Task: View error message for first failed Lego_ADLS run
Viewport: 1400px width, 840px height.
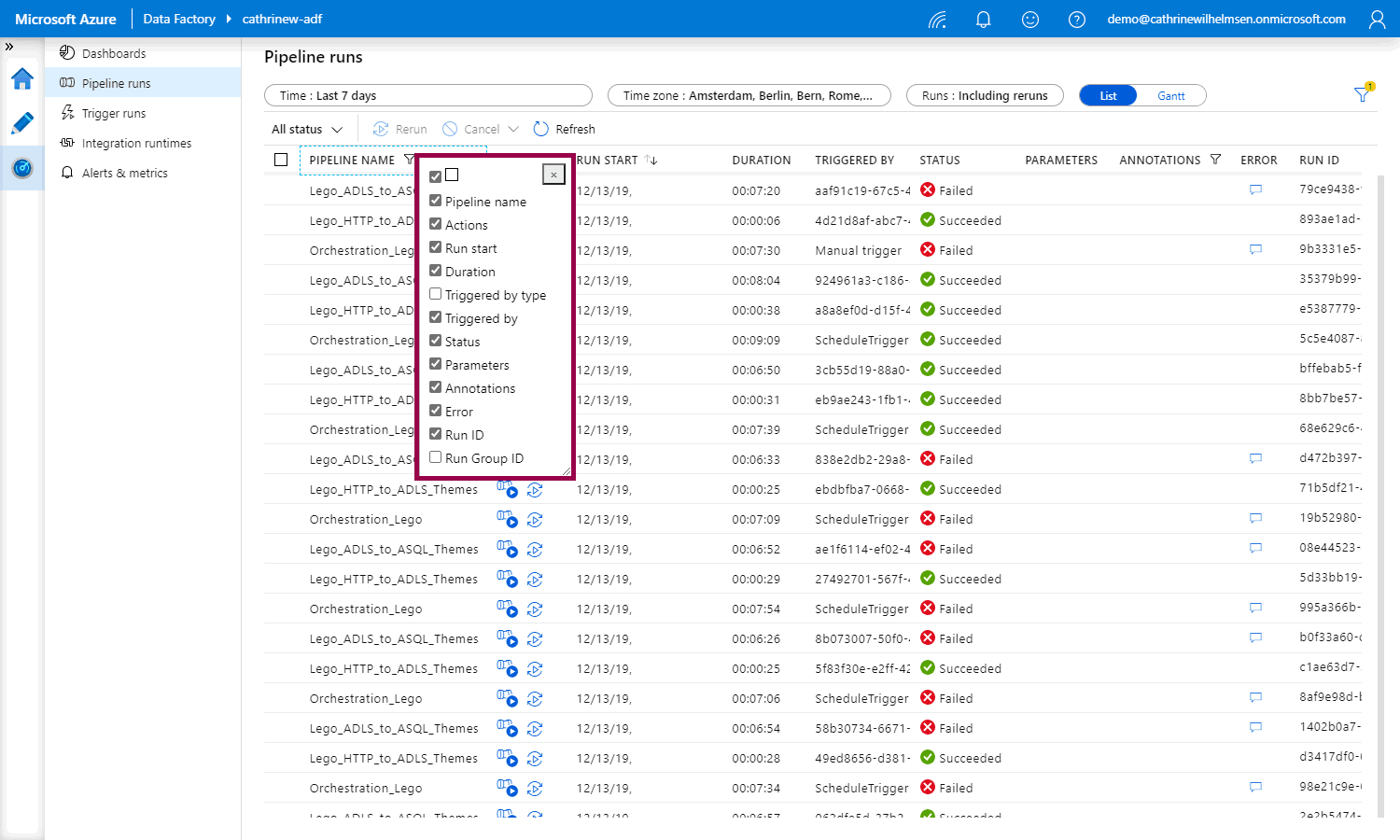Action: click(1255, 190)
